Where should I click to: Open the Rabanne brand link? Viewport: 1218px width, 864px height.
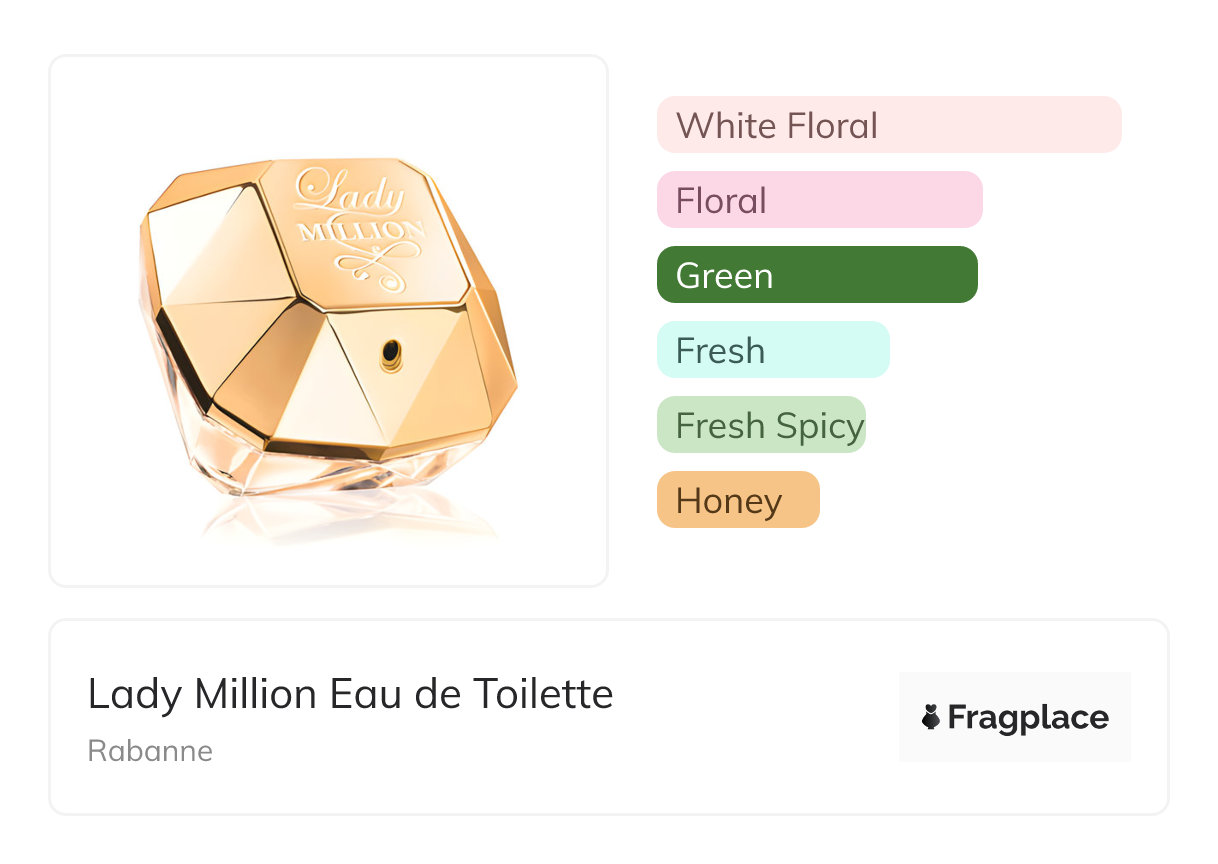click(x=150, y=751)
